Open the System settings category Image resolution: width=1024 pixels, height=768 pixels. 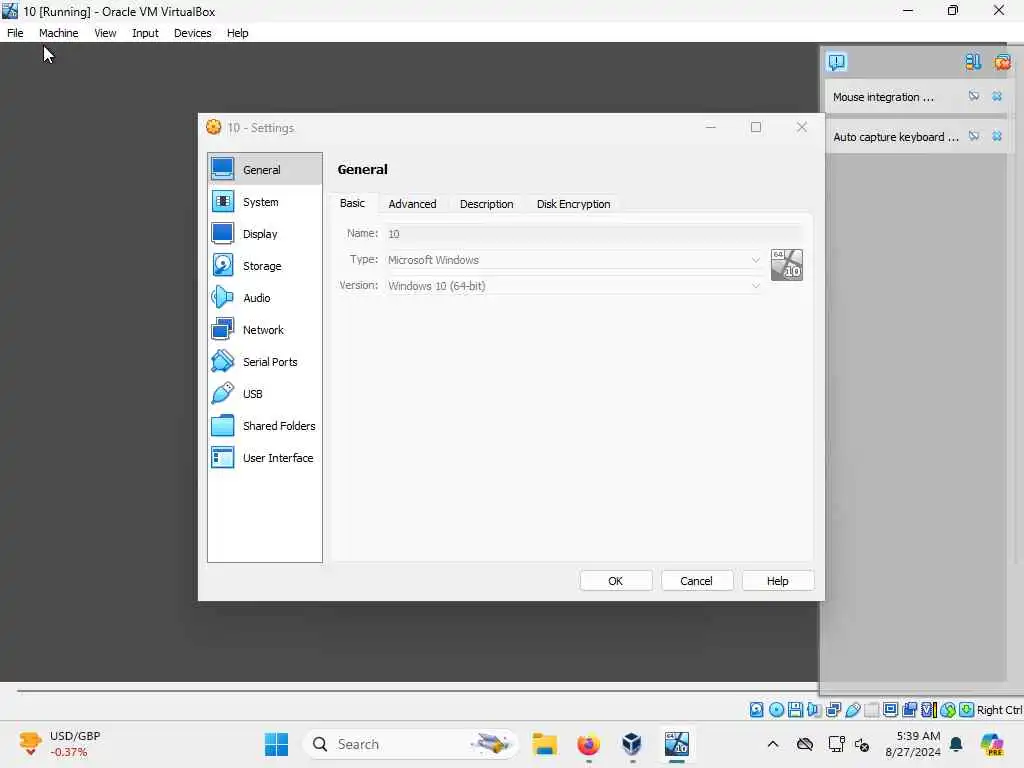[x=264, y=202]
